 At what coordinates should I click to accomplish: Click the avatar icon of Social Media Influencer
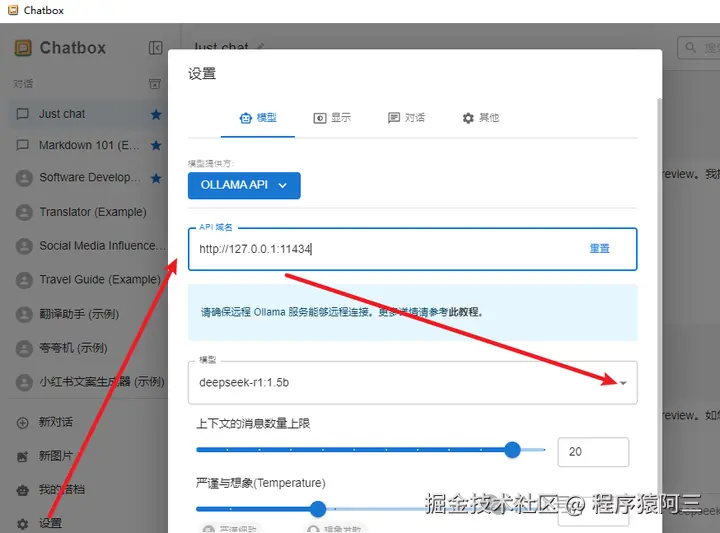point(24,247)
